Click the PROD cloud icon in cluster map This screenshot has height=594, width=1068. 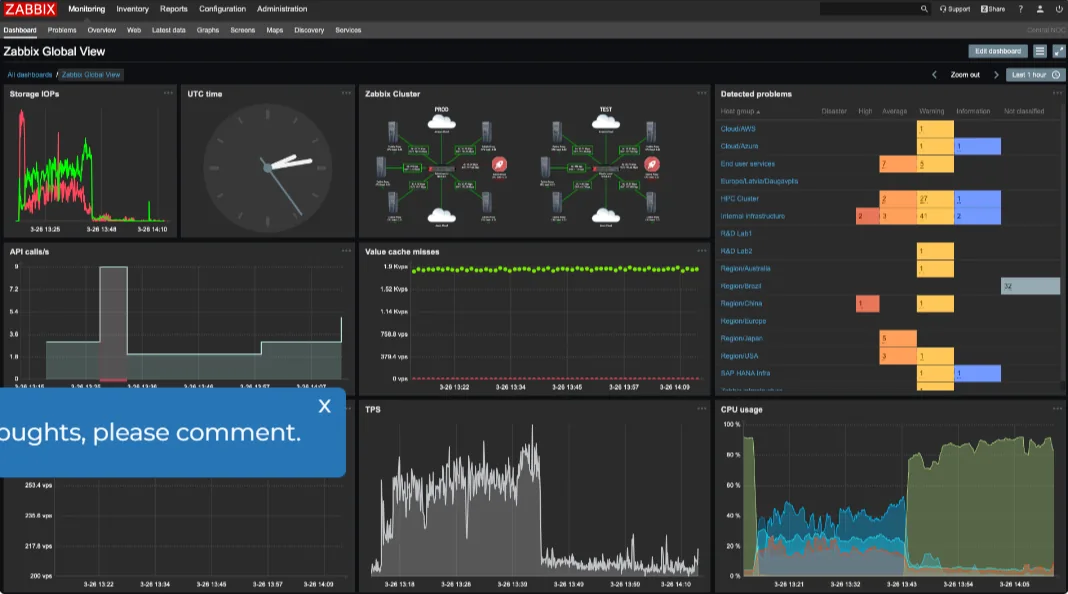(x=441, y=123)
